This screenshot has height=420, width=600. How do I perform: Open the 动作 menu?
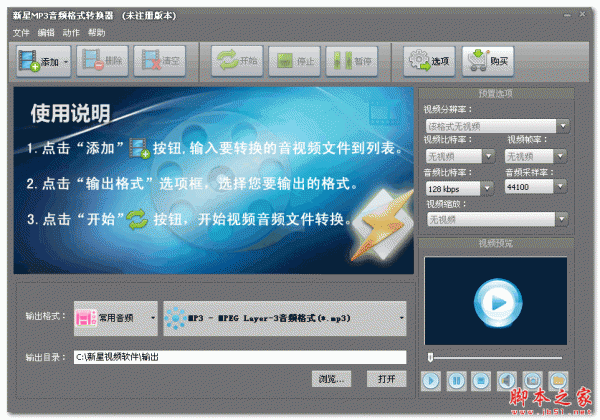point(71,33)
